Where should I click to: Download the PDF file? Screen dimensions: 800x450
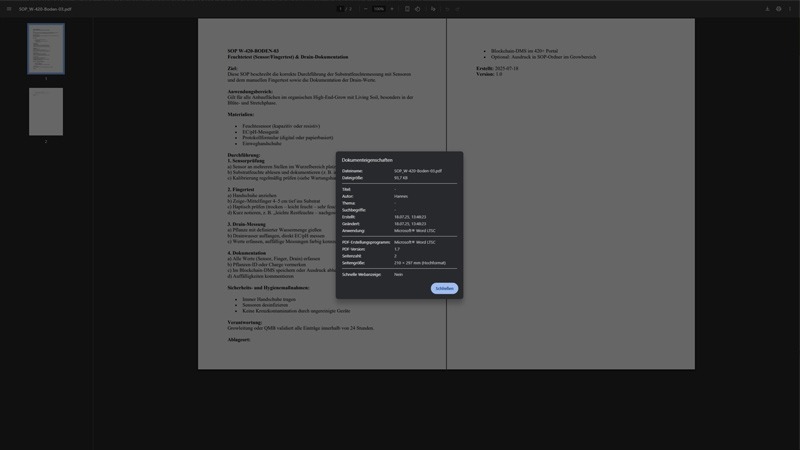click(x=767, y=9)
